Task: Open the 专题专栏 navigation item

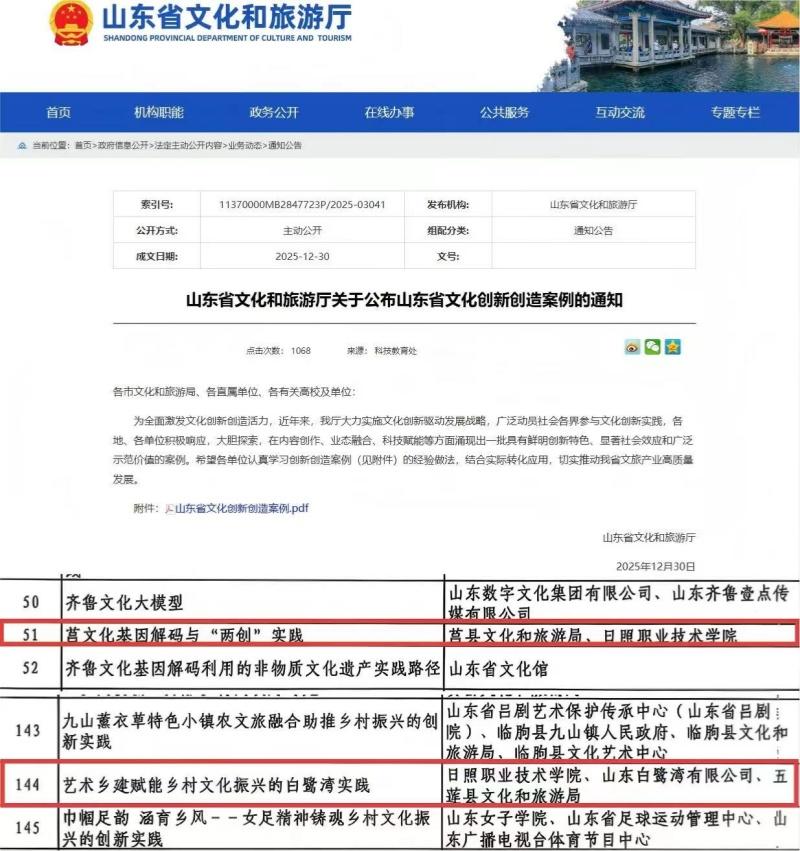Action: 735,112
